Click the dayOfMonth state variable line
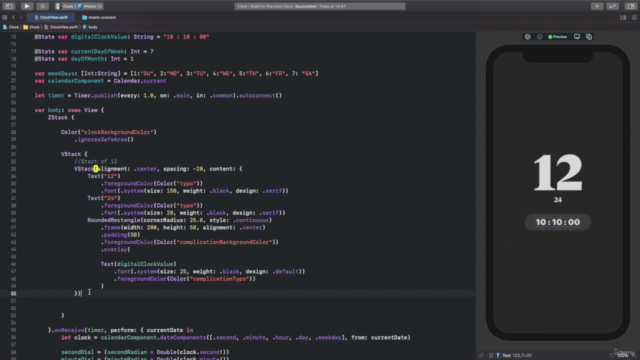The image size is (640, 360). tap(84, 59)
